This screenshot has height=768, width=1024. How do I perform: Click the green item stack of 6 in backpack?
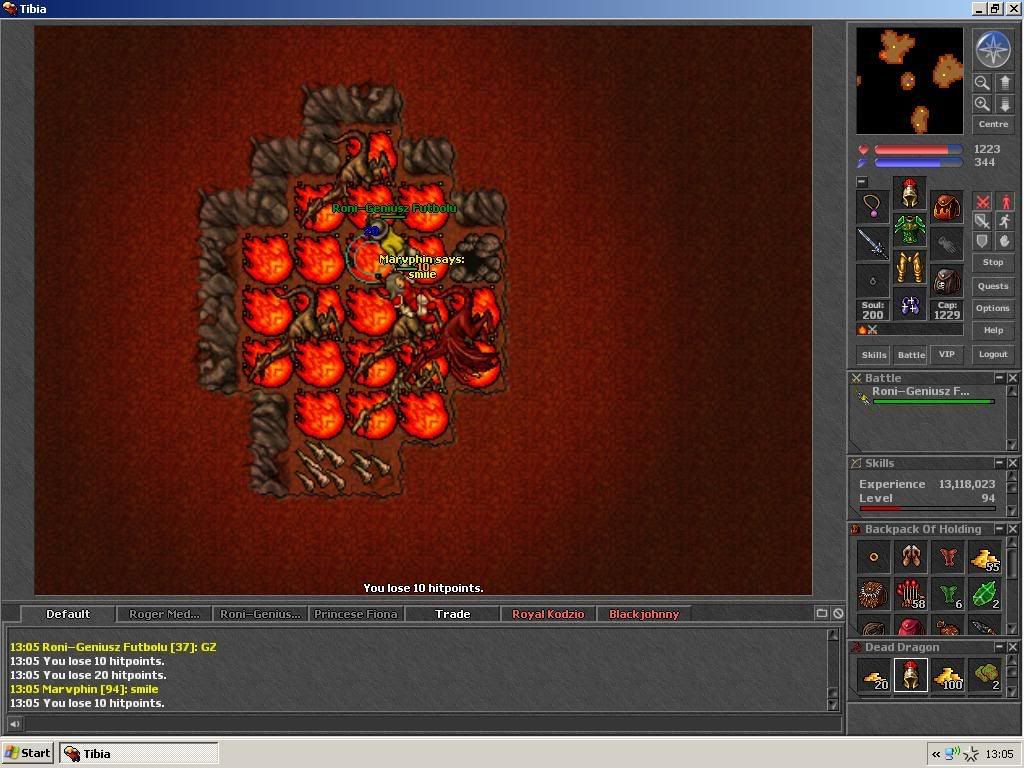click(x=948, y=594)
